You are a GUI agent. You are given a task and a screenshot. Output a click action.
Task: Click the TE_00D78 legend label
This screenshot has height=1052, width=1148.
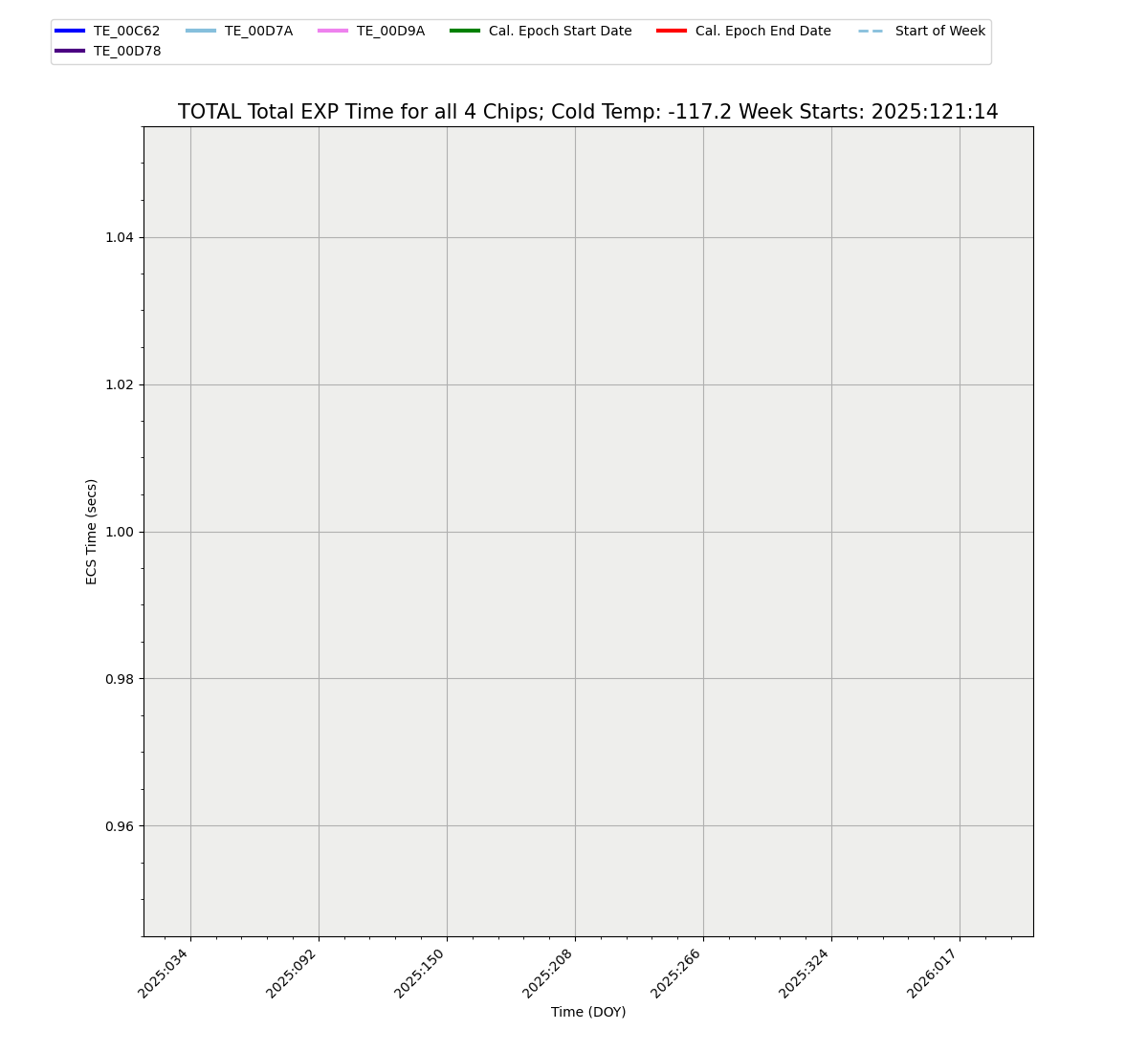pos(127,51)
